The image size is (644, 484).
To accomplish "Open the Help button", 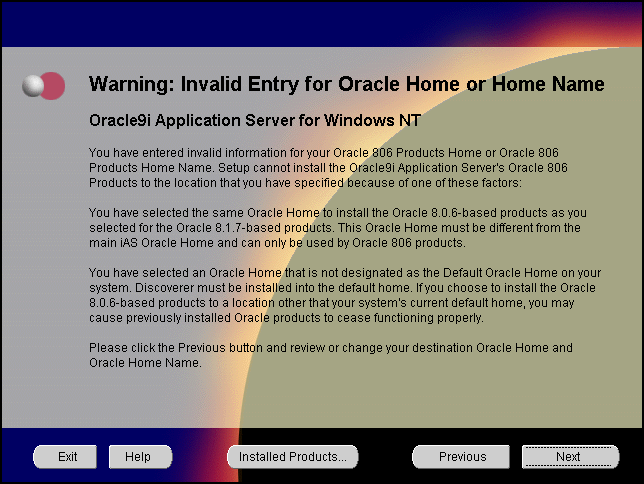I will click(x=140, y=456).
